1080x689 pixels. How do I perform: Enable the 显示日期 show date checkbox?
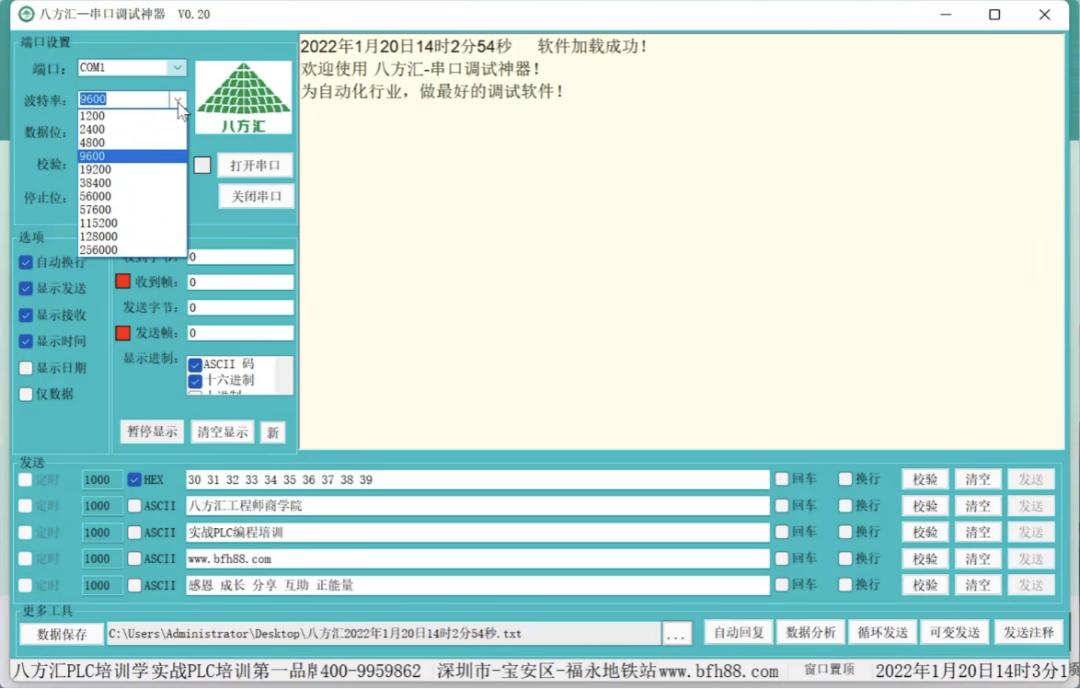point(26,368)
